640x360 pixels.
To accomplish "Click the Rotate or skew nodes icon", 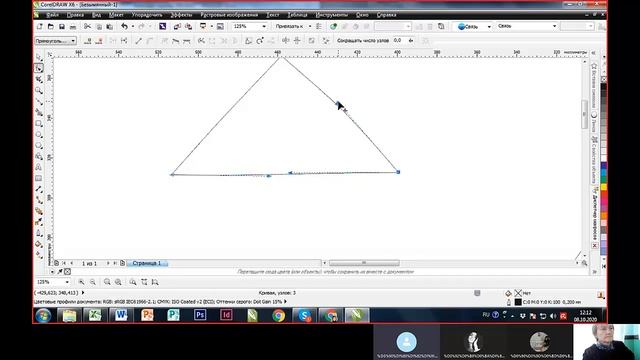I will pyautogui.click(x=260, y=41).
